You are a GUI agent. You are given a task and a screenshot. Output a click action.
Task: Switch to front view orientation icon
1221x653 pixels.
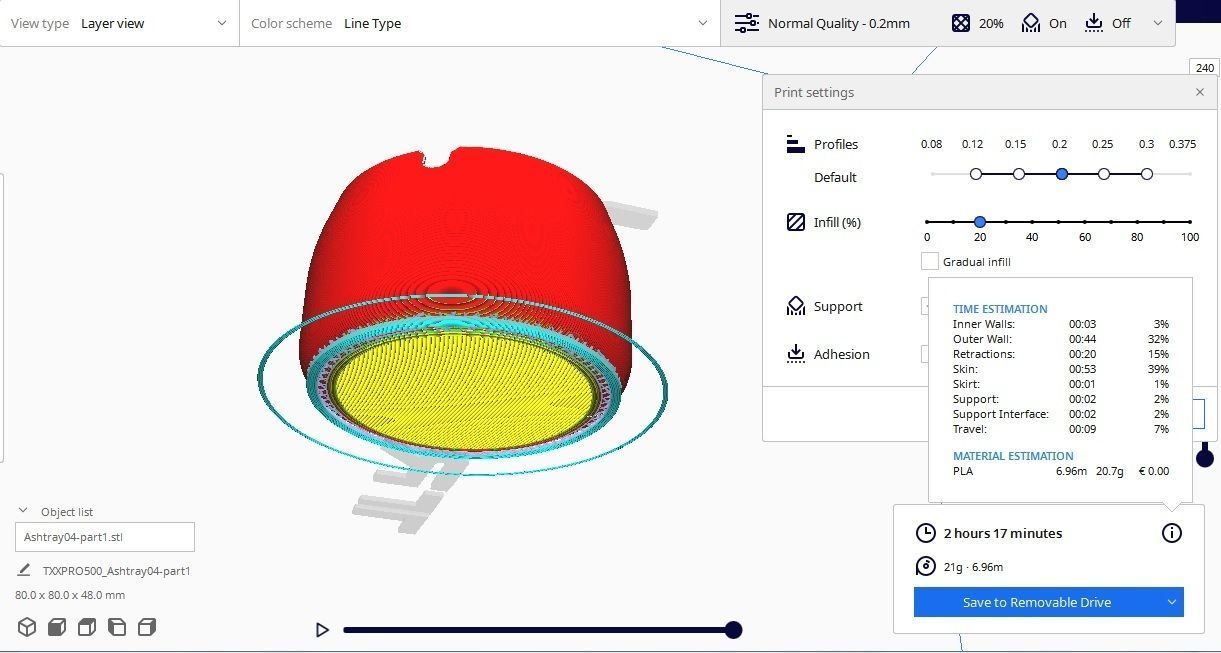click(57, 627)
